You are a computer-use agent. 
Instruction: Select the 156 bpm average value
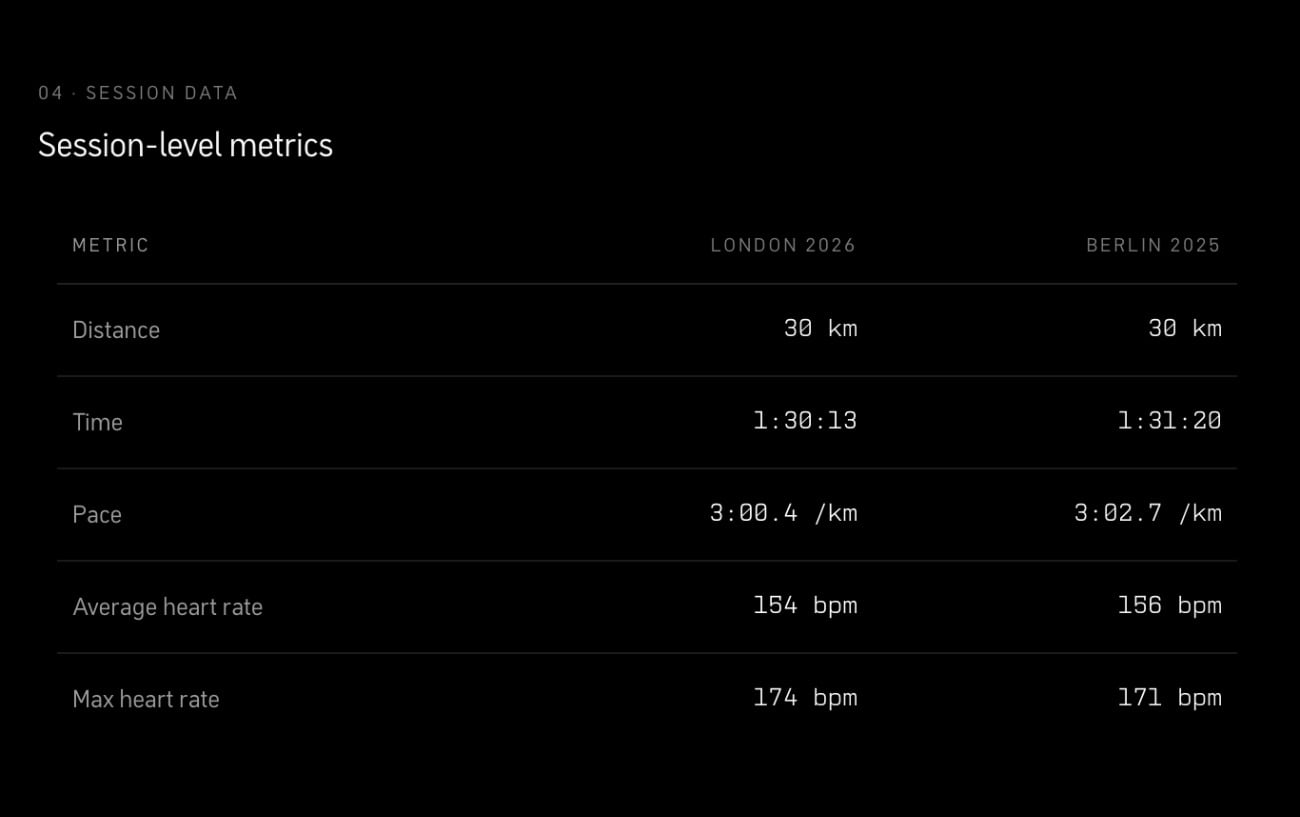pos(1169,605)
